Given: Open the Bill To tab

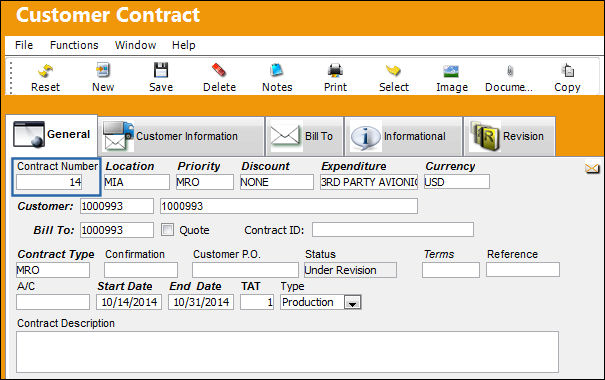Looking at the screenshot, I should 304,136.
